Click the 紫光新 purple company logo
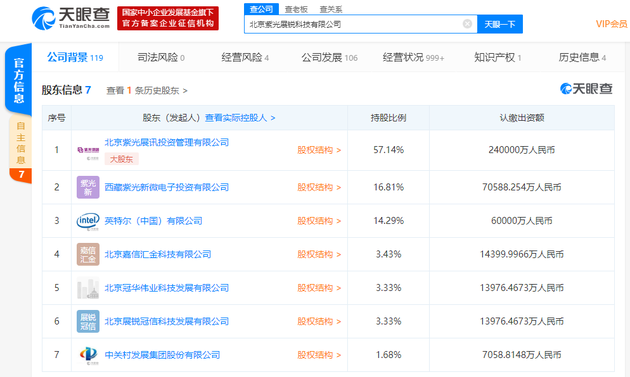The image size is (630, 377). tap(88, 187)
